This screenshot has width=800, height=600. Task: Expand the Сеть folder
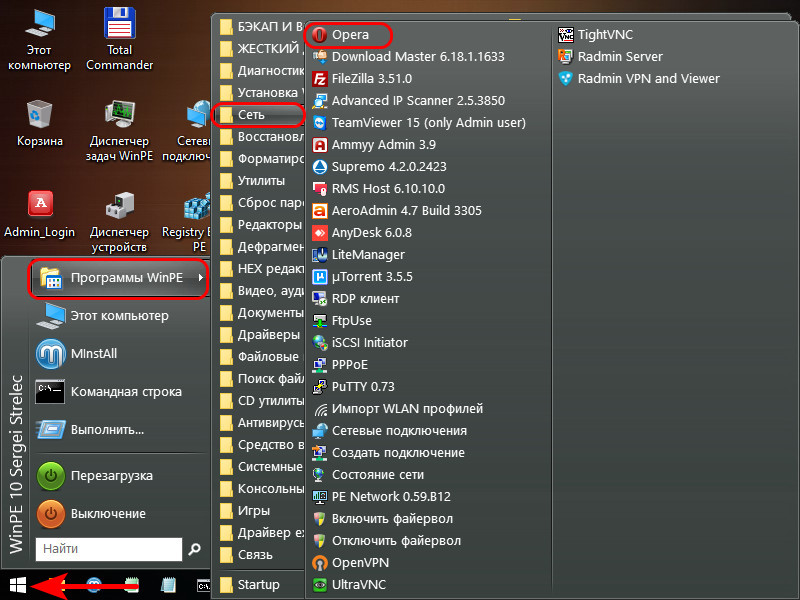(259, 115)
